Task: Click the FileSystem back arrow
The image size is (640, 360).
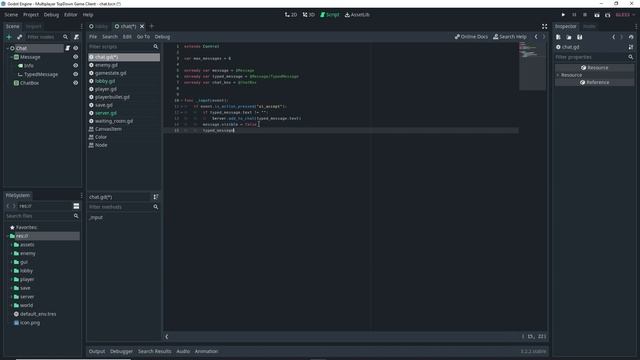Action: tap(8, 206)
